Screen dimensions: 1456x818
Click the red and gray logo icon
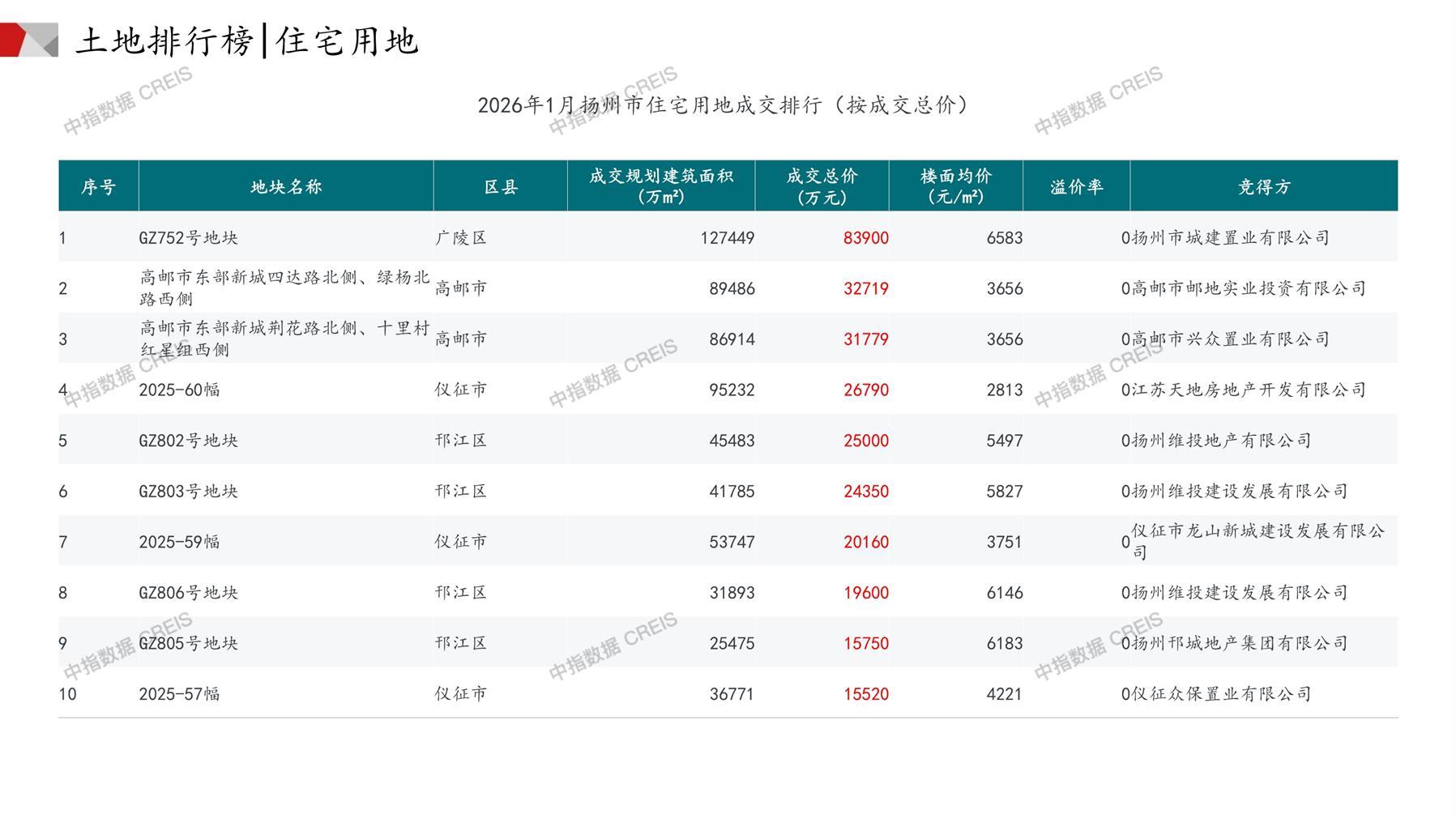tap(29, 40)
